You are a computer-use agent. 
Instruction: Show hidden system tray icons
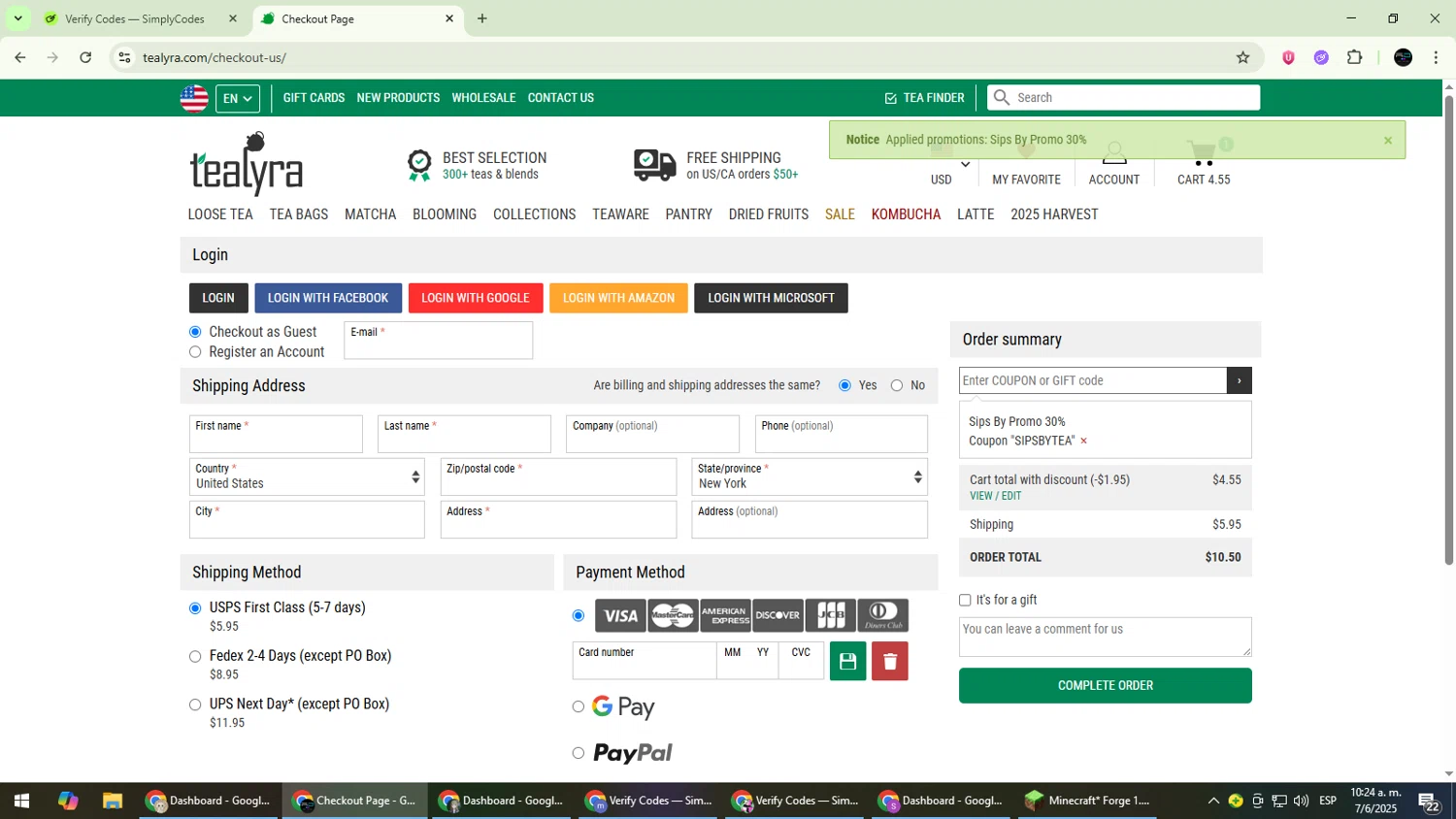click(1213, 801)
